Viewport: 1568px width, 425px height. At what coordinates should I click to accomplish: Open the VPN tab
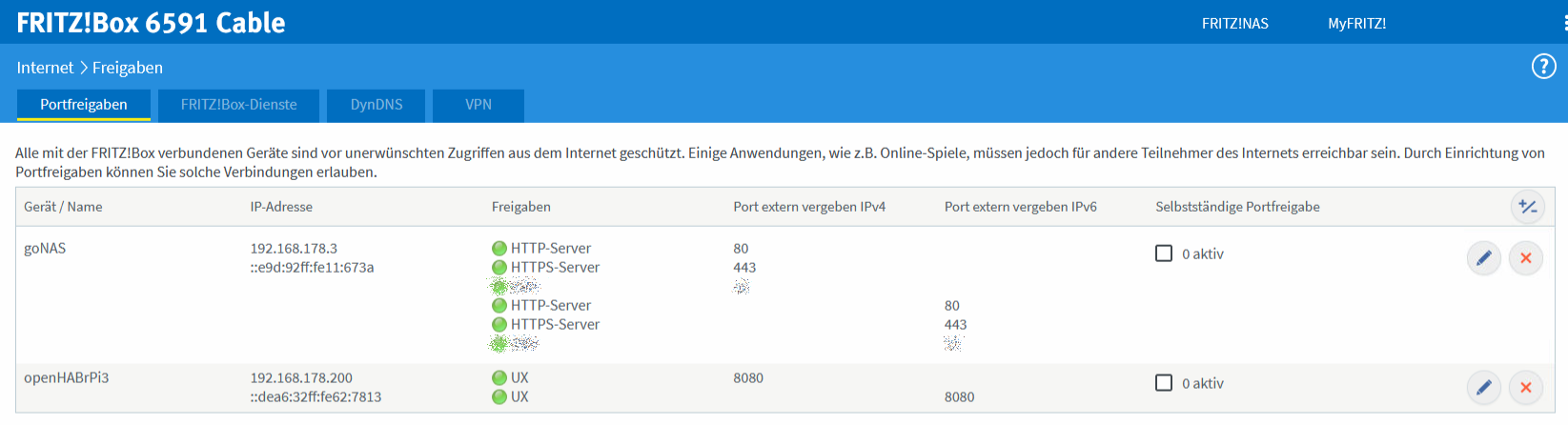tap(479, 105)
